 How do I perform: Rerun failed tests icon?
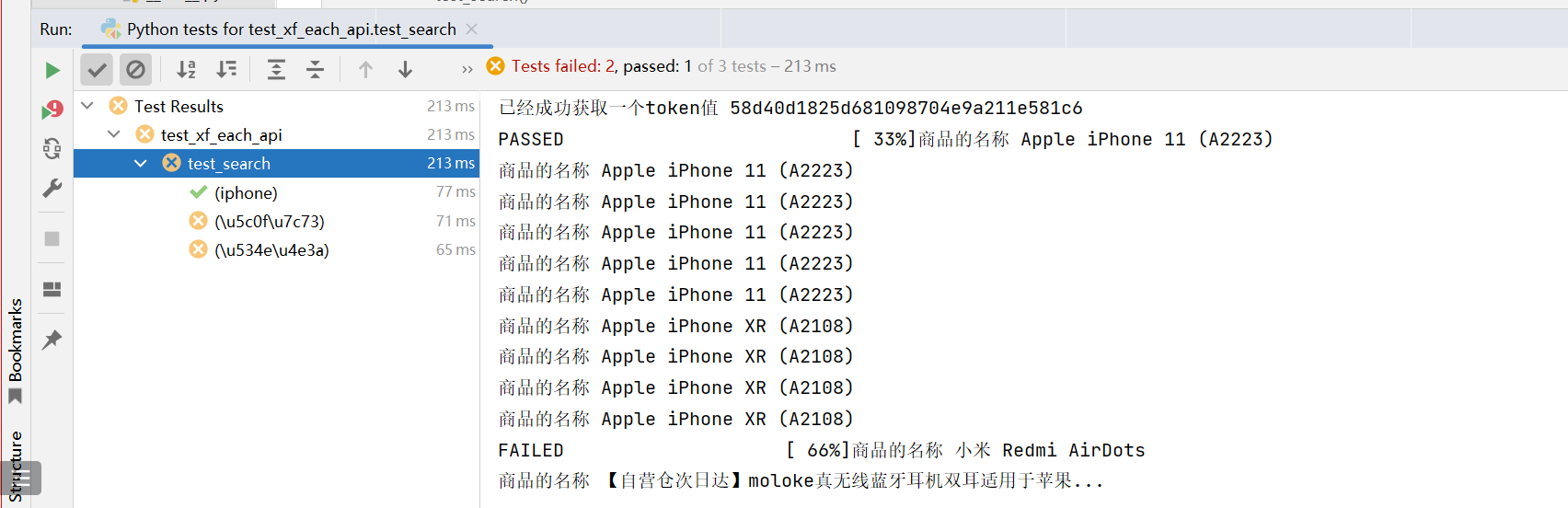tap(52, 110)
